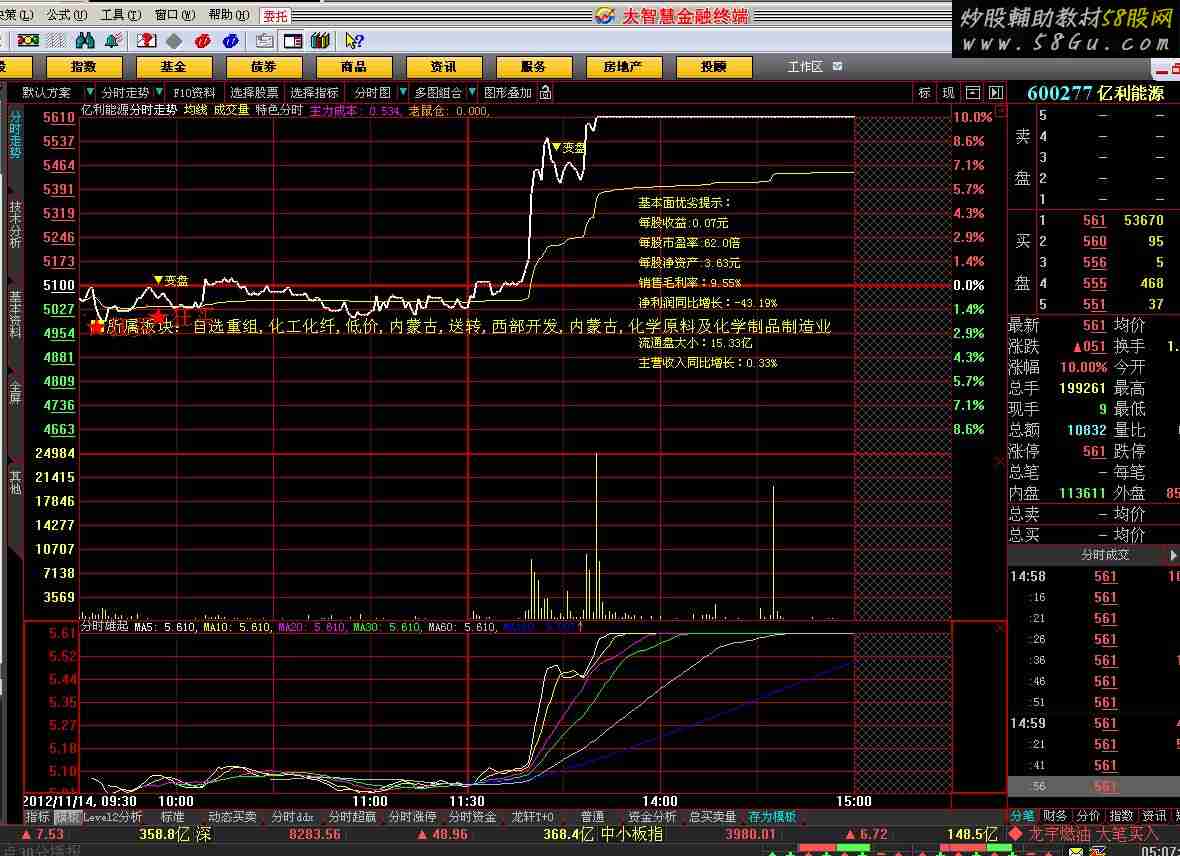Open the 服务 category button
Image resolution: width=1180 pixels, height=856 pixels.
pos(534,67)
